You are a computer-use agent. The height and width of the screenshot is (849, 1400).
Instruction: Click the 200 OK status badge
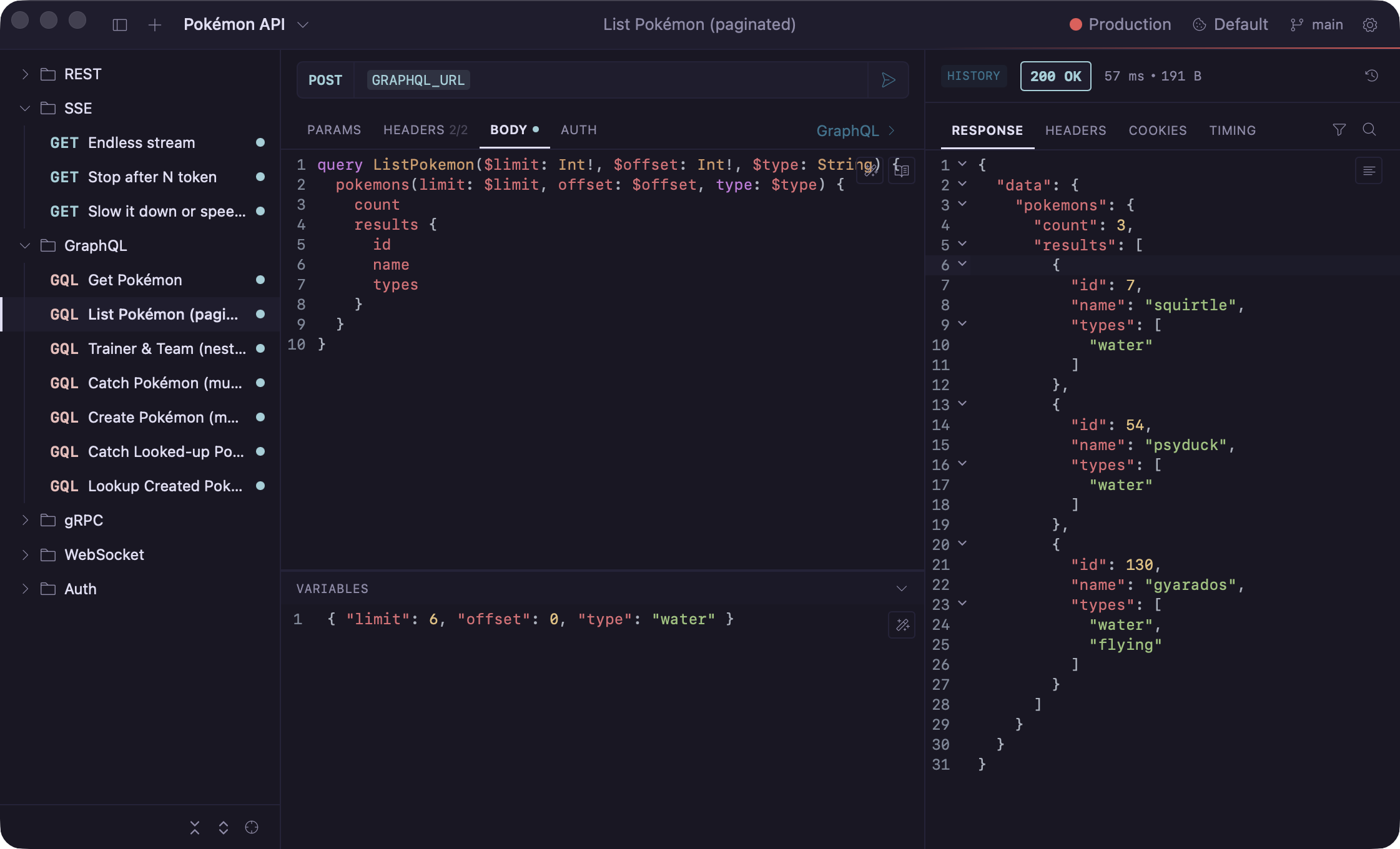pos(1056,76)
